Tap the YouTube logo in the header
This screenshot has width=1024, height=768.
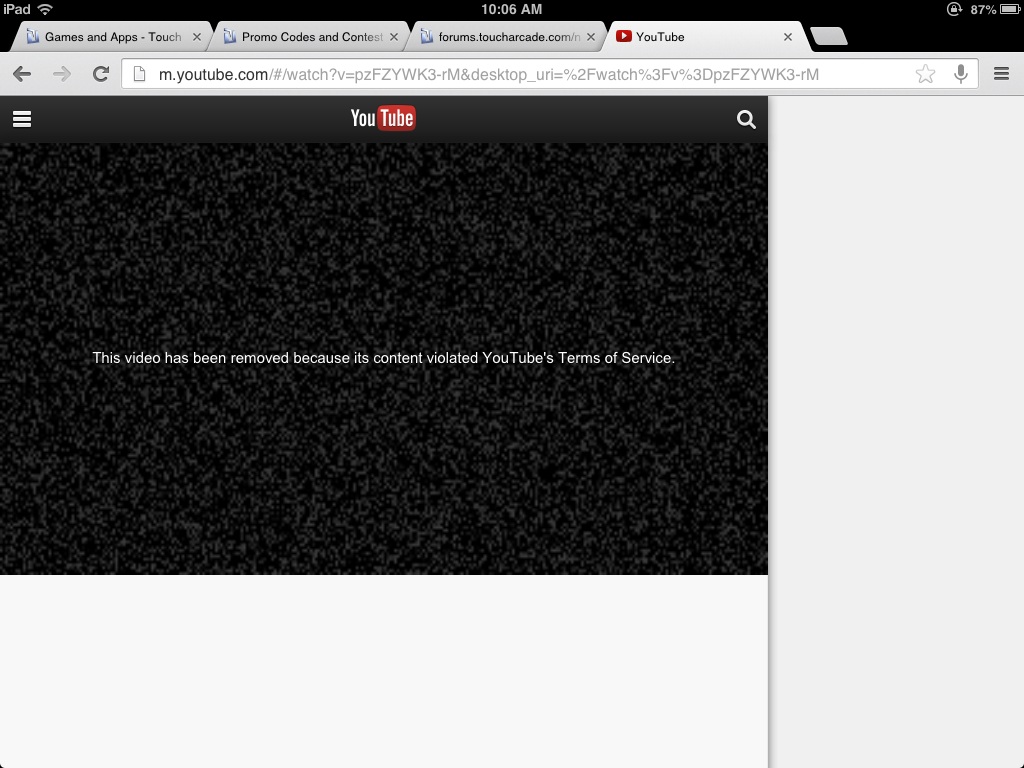tap(382, 118)
